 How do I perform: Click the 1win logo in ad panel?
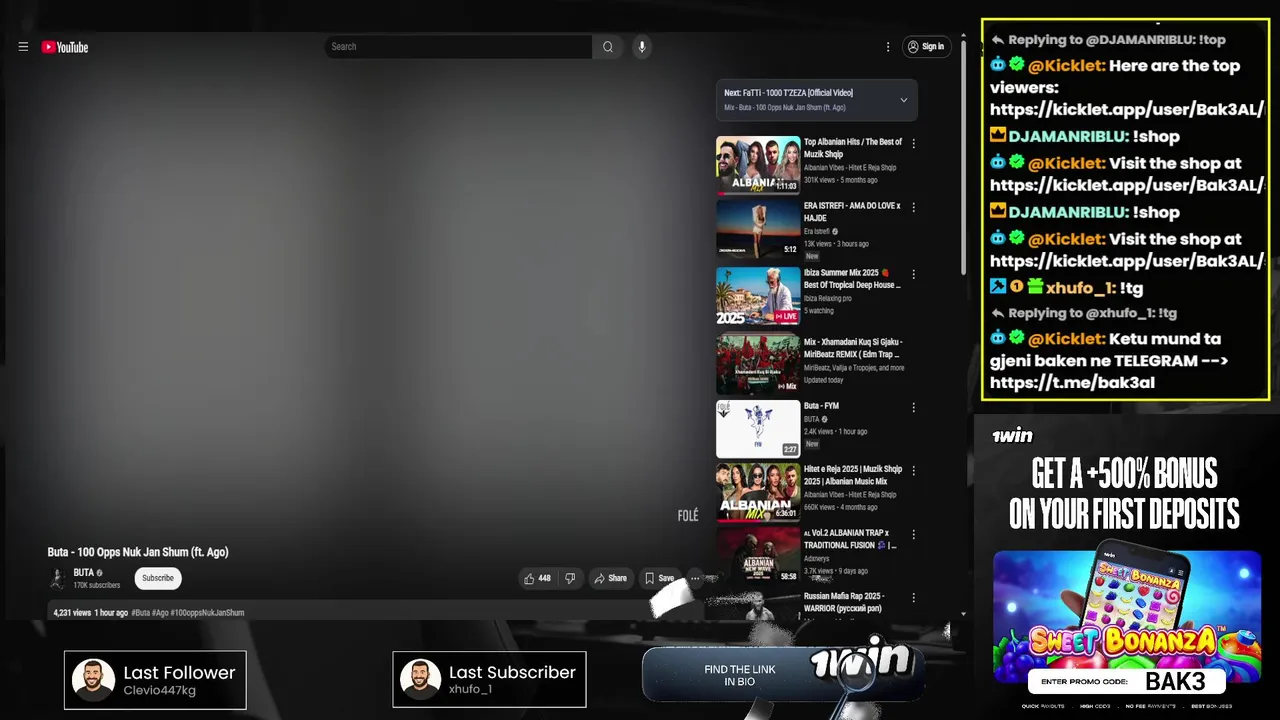click(1012, 436)
